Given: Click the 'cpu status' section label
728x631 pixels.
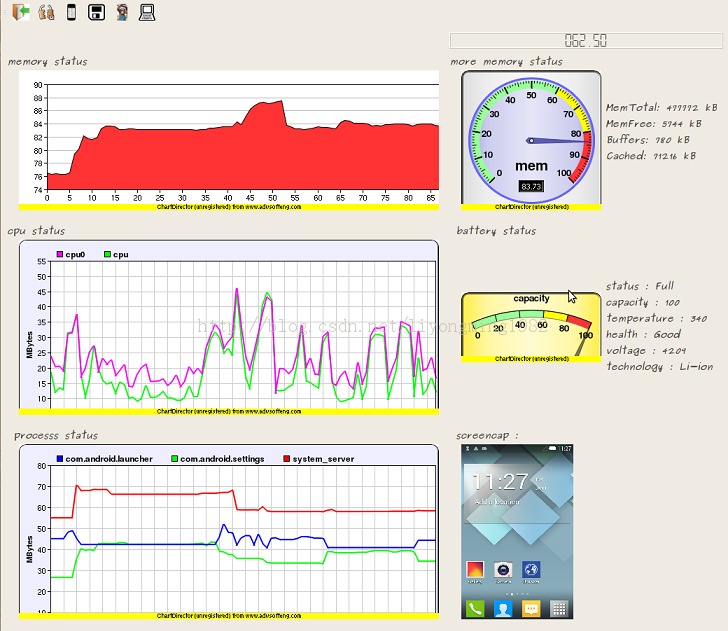Looking at the screenshot, I should point(36,231).
